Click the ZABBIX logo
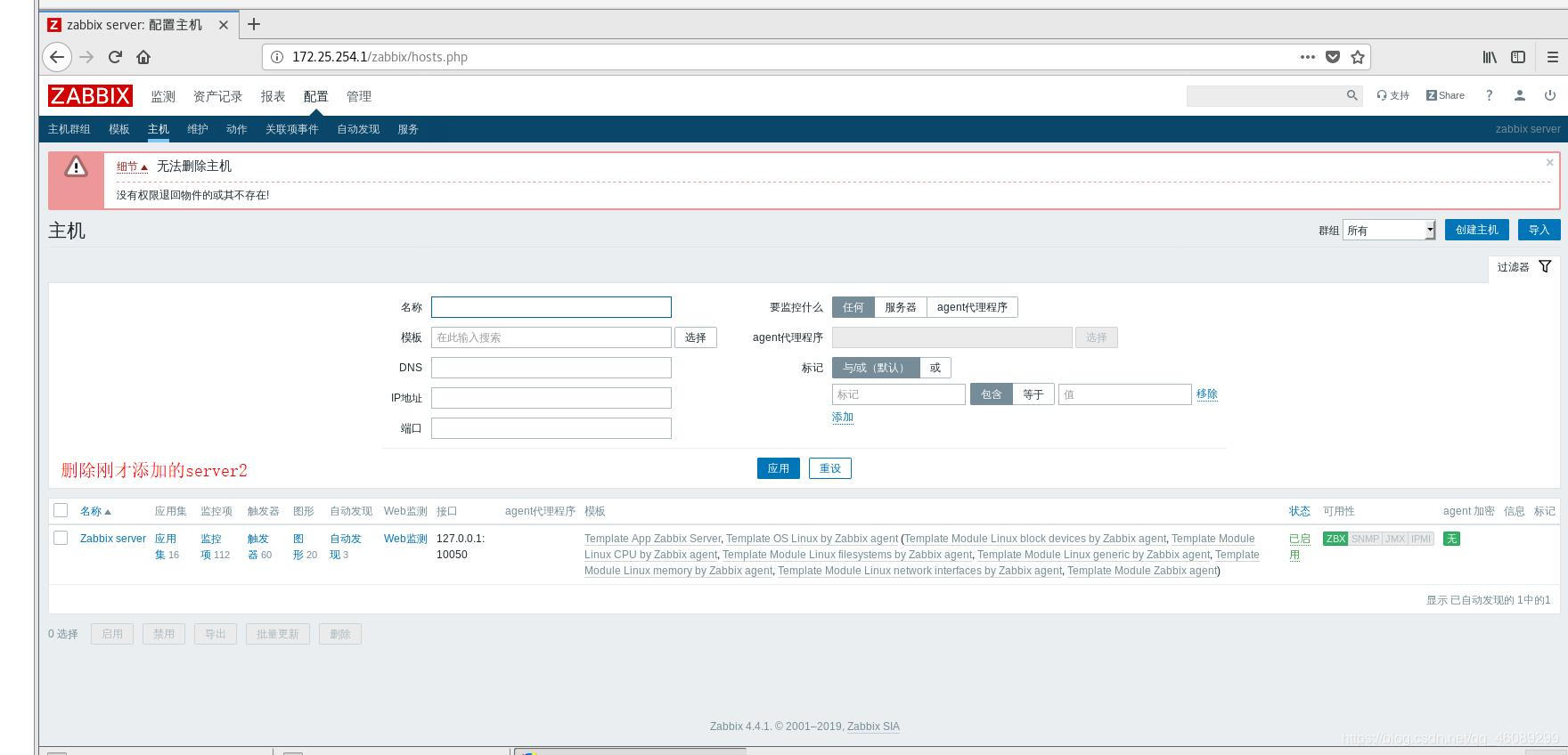Viewport: 1568px width, 755px height. (x=90, y=95)
